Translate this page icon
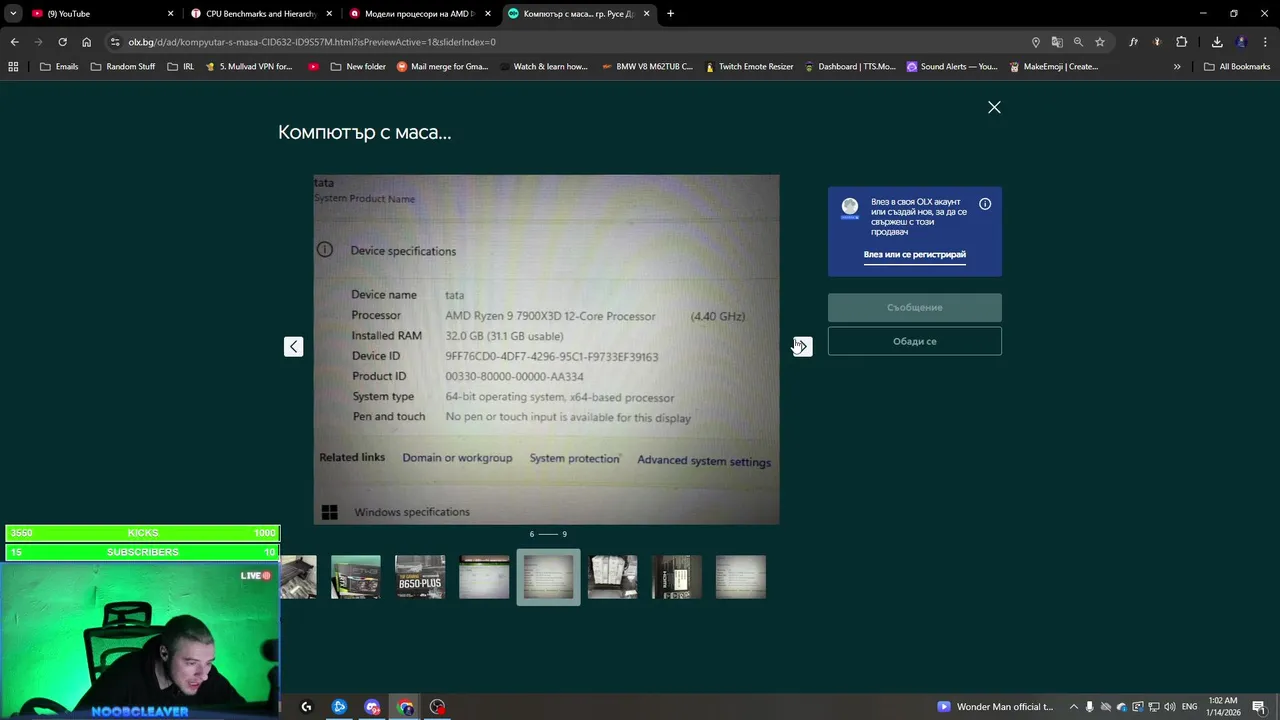This screenshot has height=720, width=1280. tap(1057, 42)
